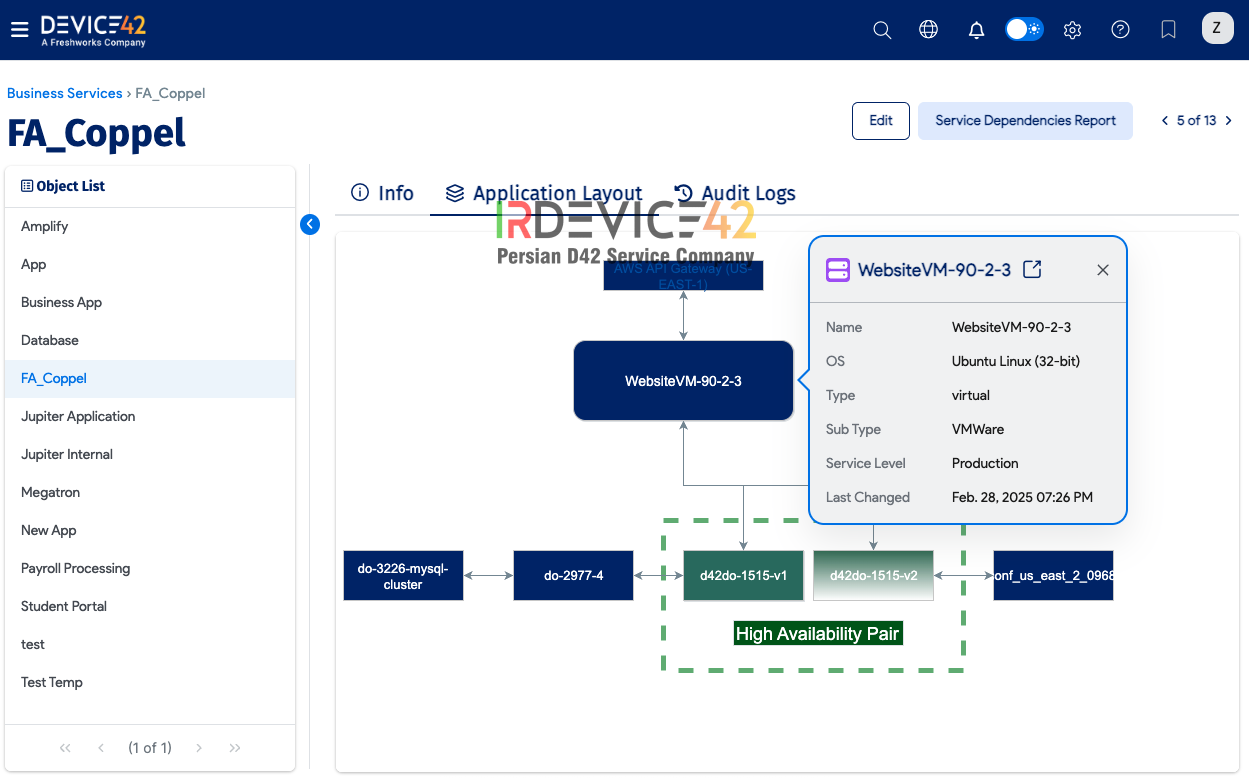Select App in Object List
The image size is (1249, 778).
pyautogui.click(x=150, y=264)
